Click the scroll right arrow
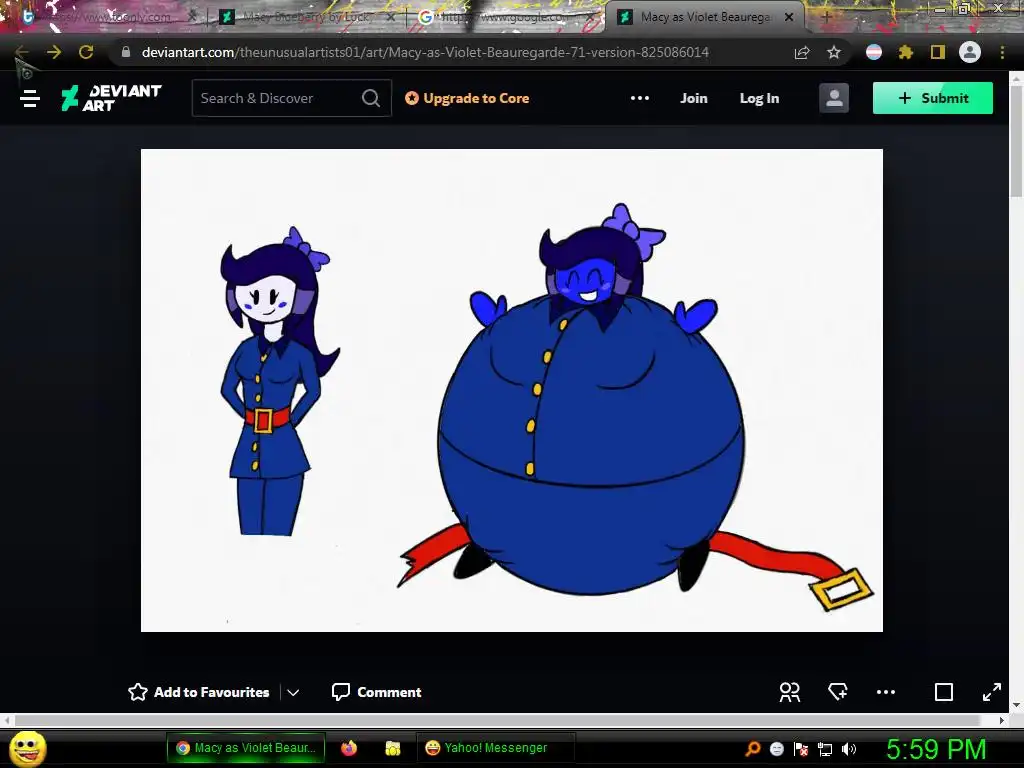The image size is (1024, 768). [1002, 720]
